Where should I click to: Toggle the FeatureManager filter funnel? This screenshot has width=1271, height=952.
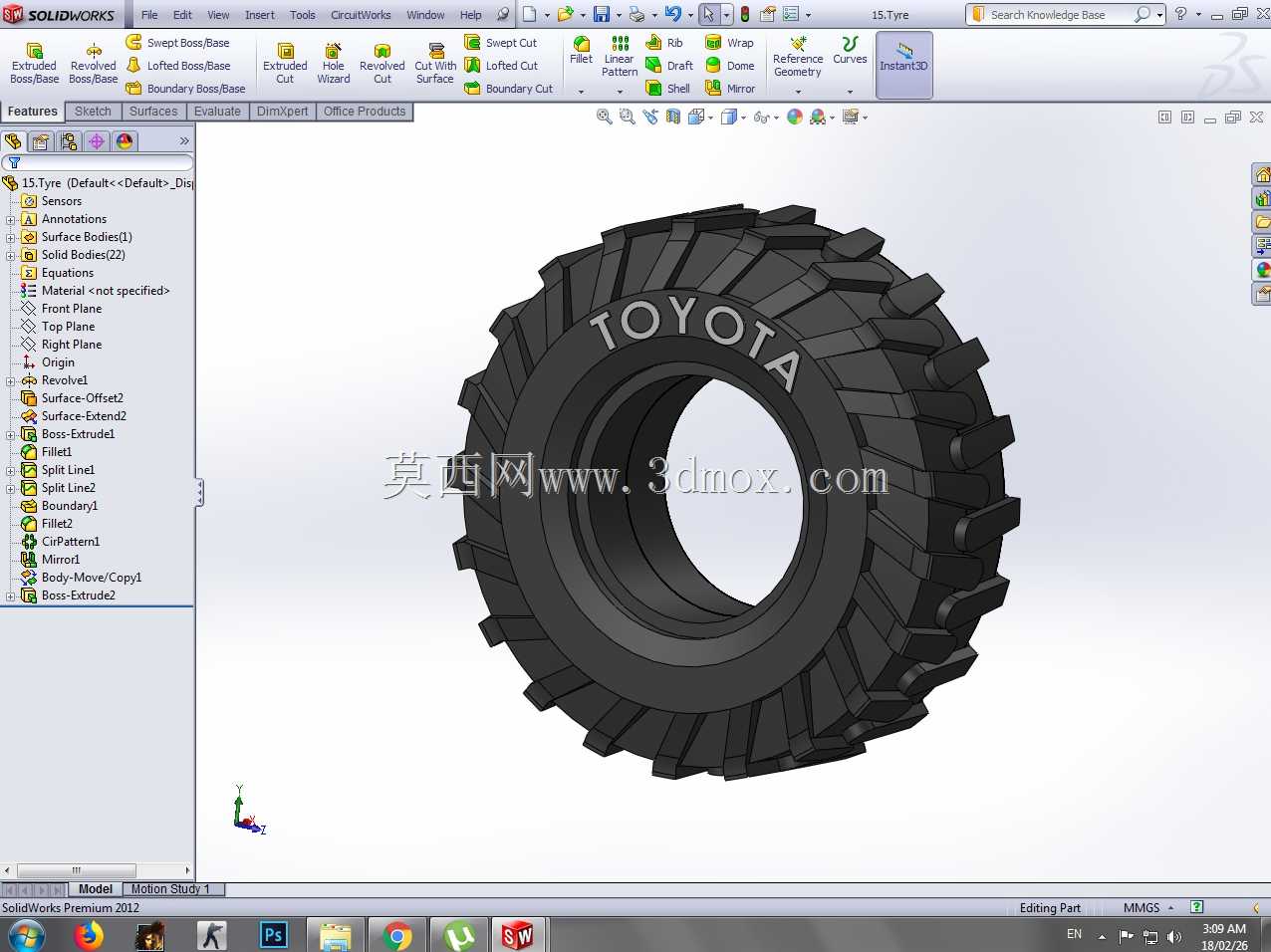pos(15,162)
